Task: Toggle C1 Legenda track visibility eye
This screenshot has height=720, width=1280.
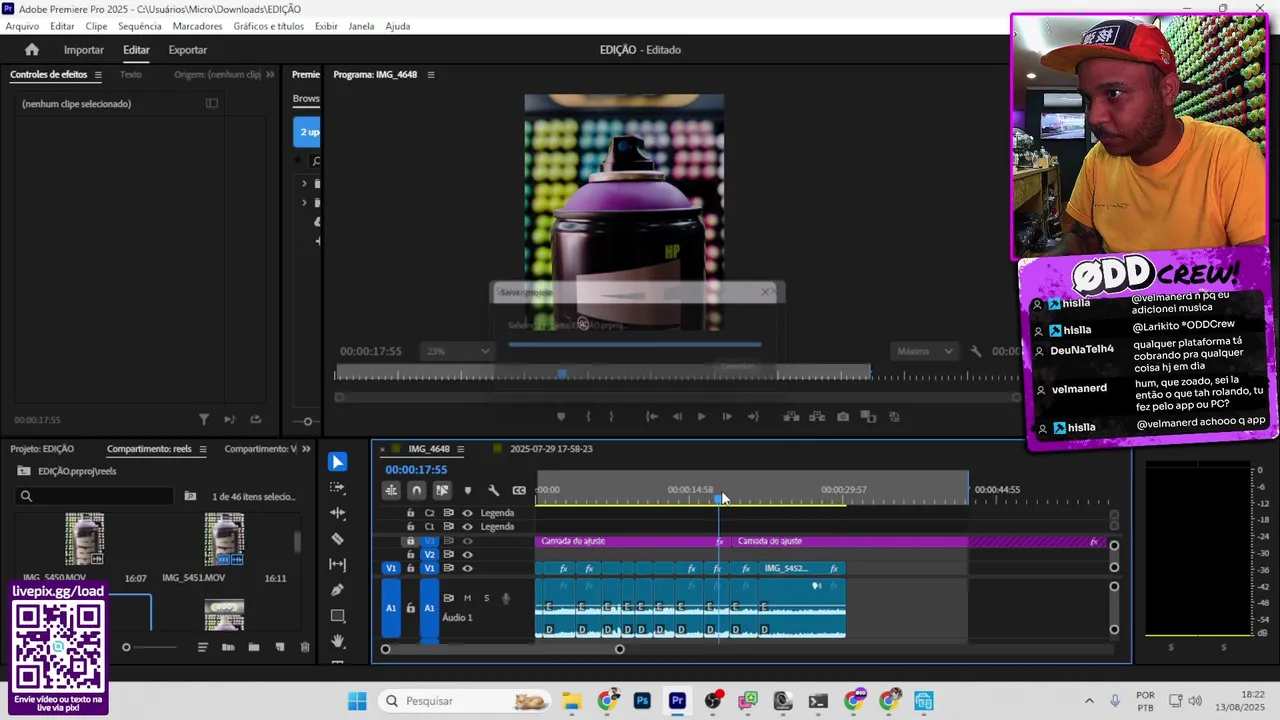Action: pos(467,526)
